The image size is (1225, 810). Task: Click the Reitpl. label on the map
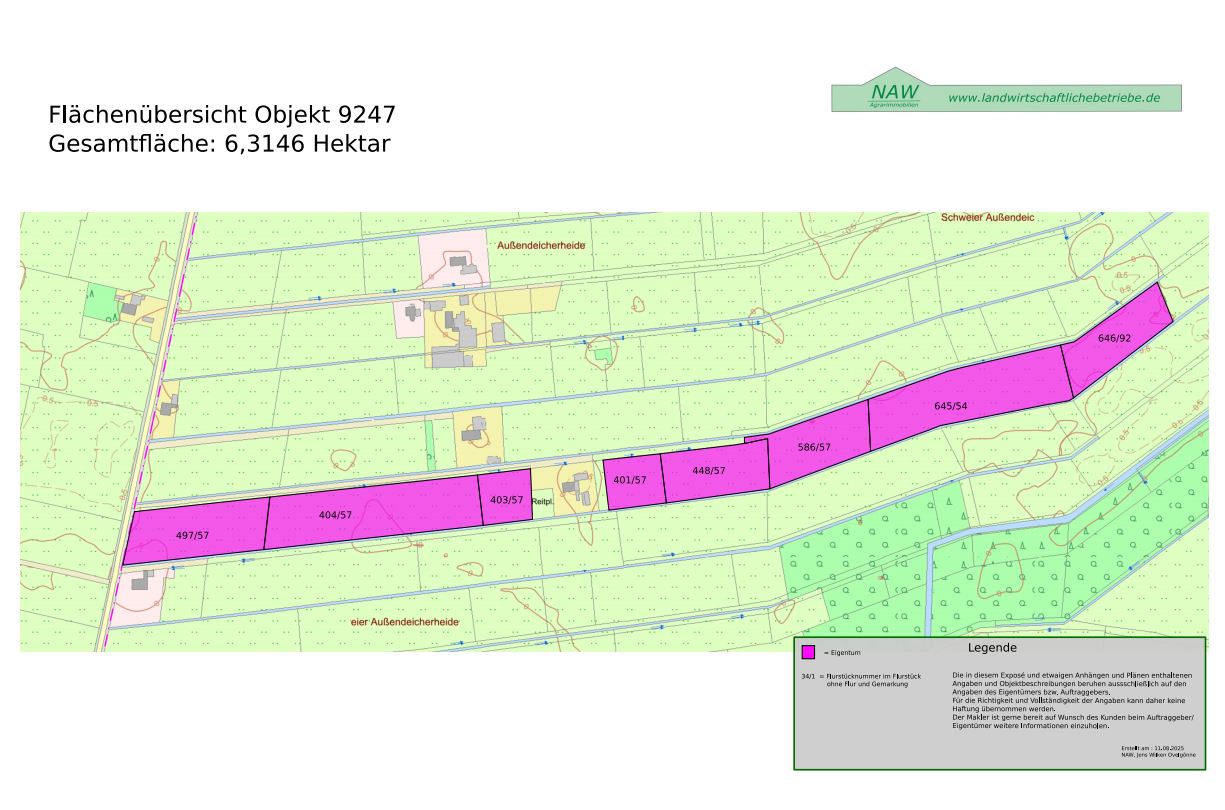click(x=543, y=501)
